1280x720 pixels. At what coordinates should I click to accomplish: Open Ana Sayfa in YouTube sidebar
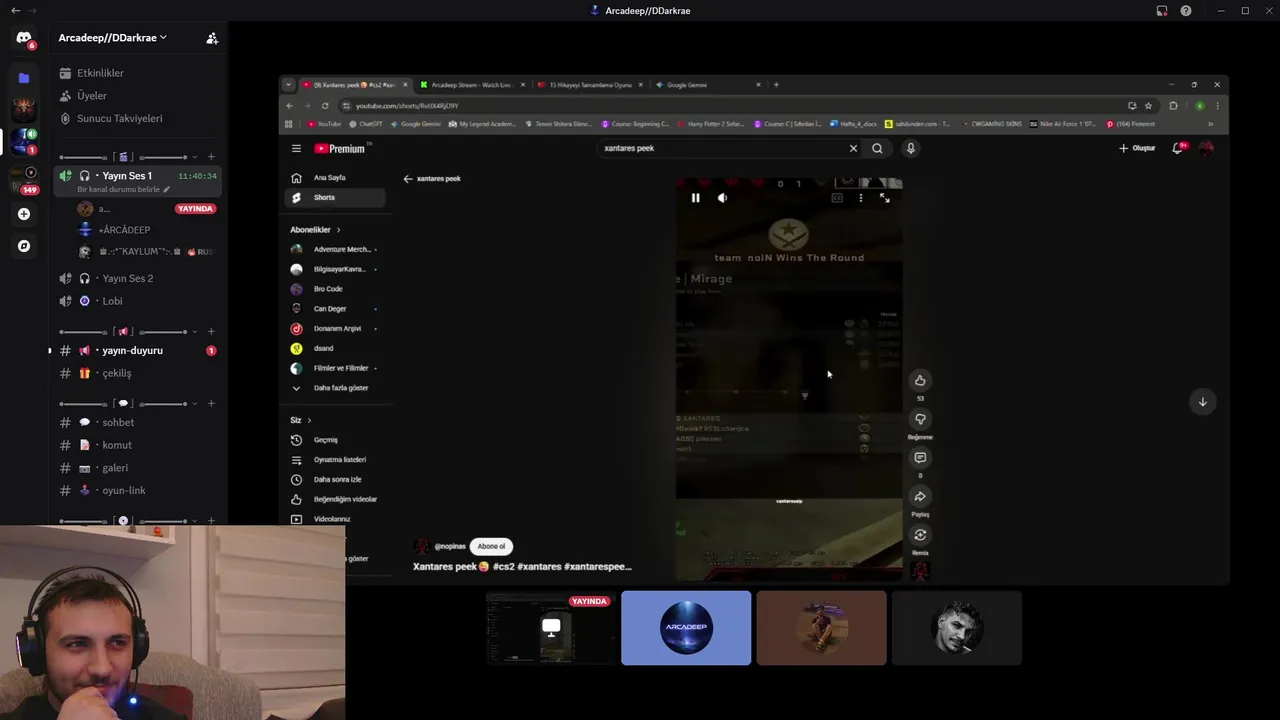(x=335, y=178)
